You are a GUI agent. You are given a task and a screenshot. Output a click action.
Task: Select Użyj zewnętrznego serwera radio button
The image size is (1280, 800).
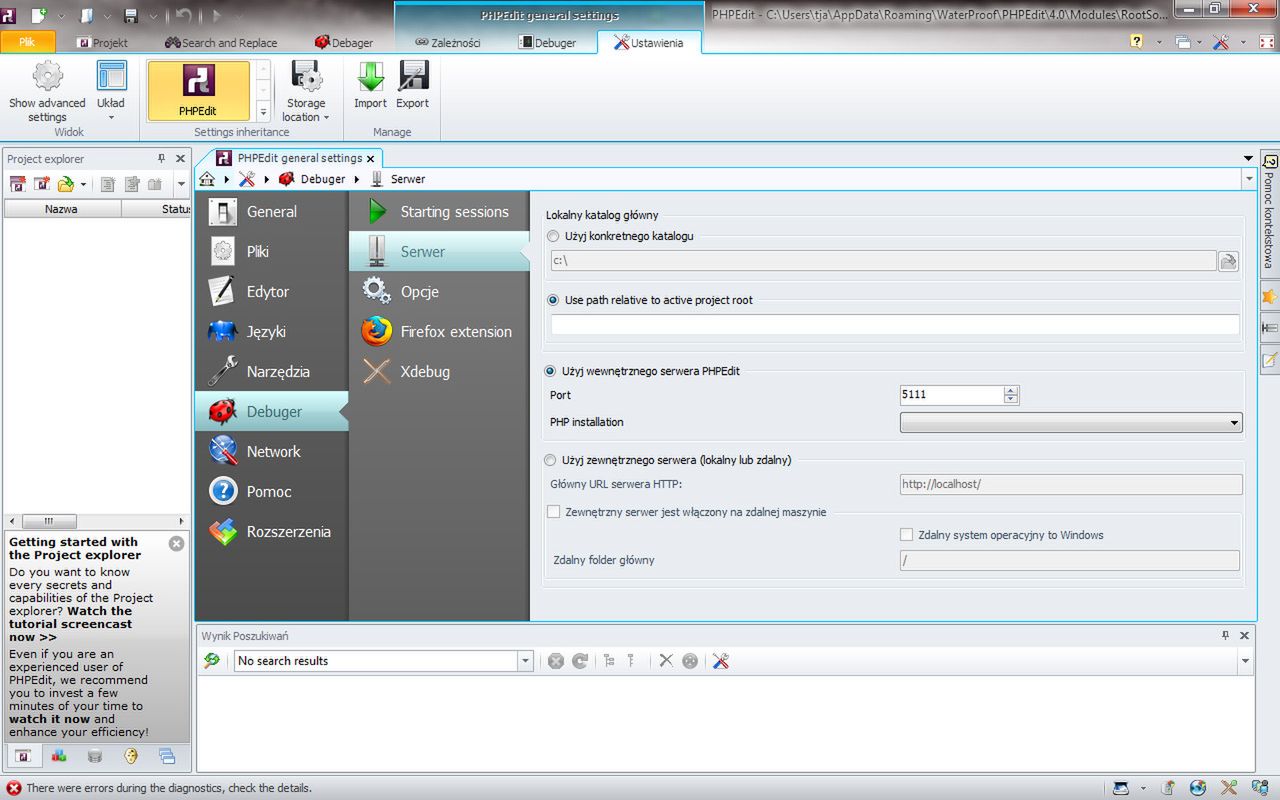click(x=550, y=460)
